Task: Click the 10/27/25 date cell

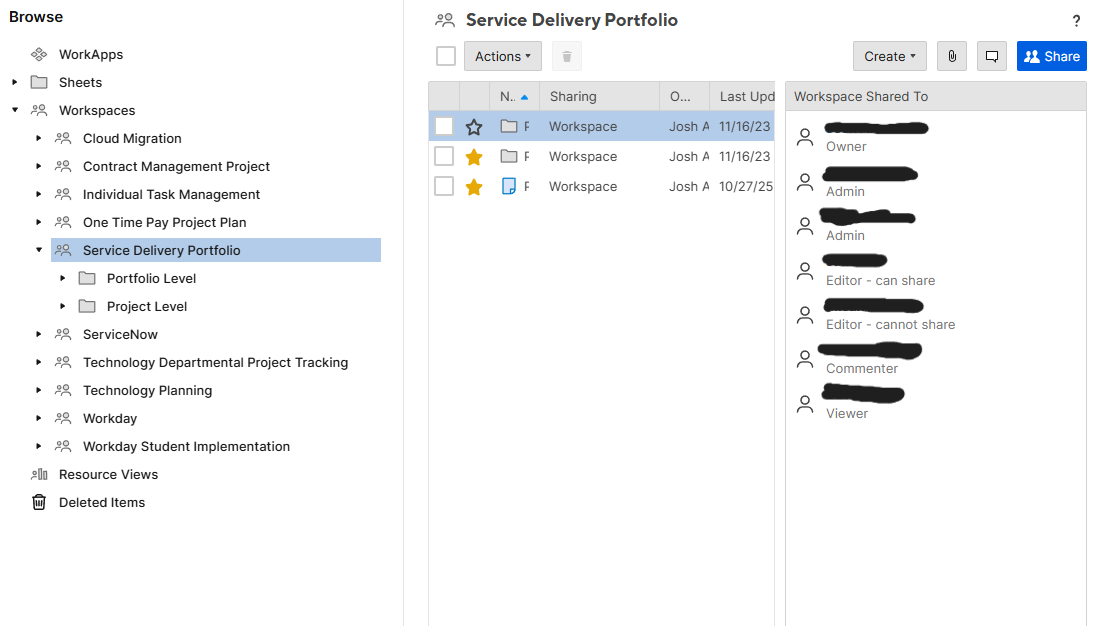Action: pos(746,186)
